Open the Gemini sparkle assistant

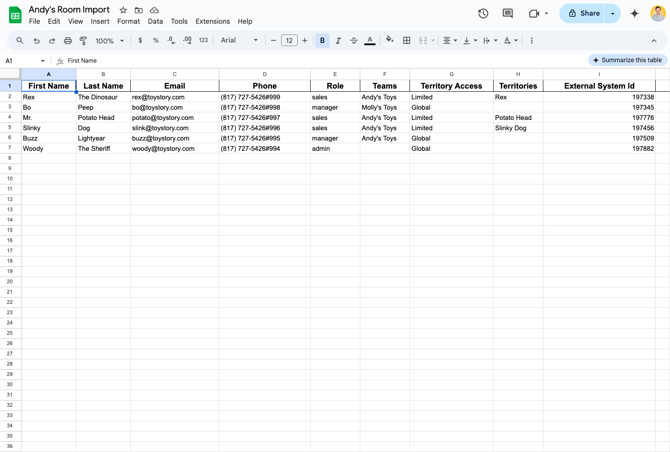tap(635, 14)
